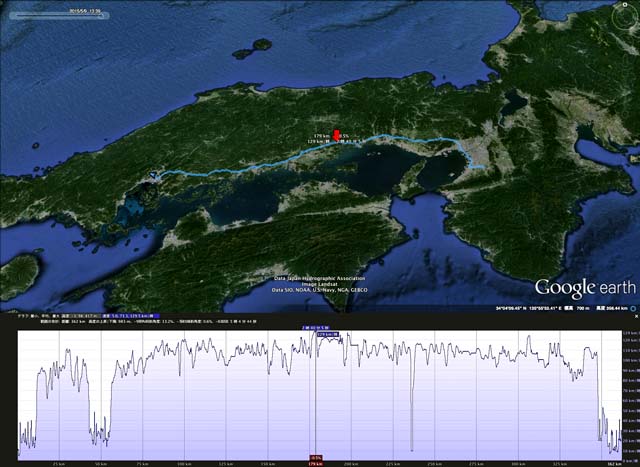Screen dimensions: 640x467
Task: Click the time slider bar at top left
Action: click(x=58, y=16)
